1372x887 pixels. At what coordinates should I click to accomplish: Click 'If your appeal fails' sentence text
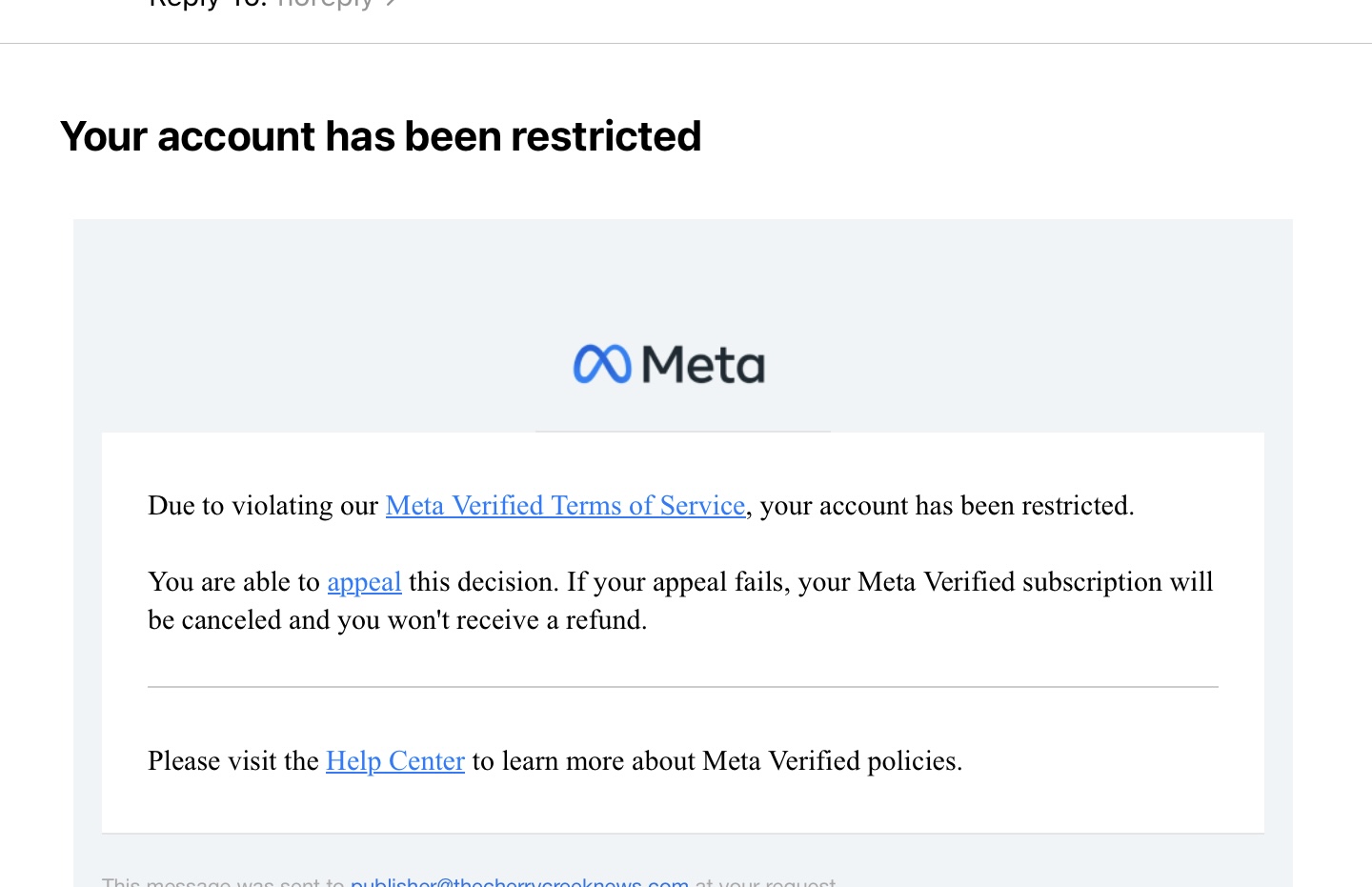click(x=678, y=582)
